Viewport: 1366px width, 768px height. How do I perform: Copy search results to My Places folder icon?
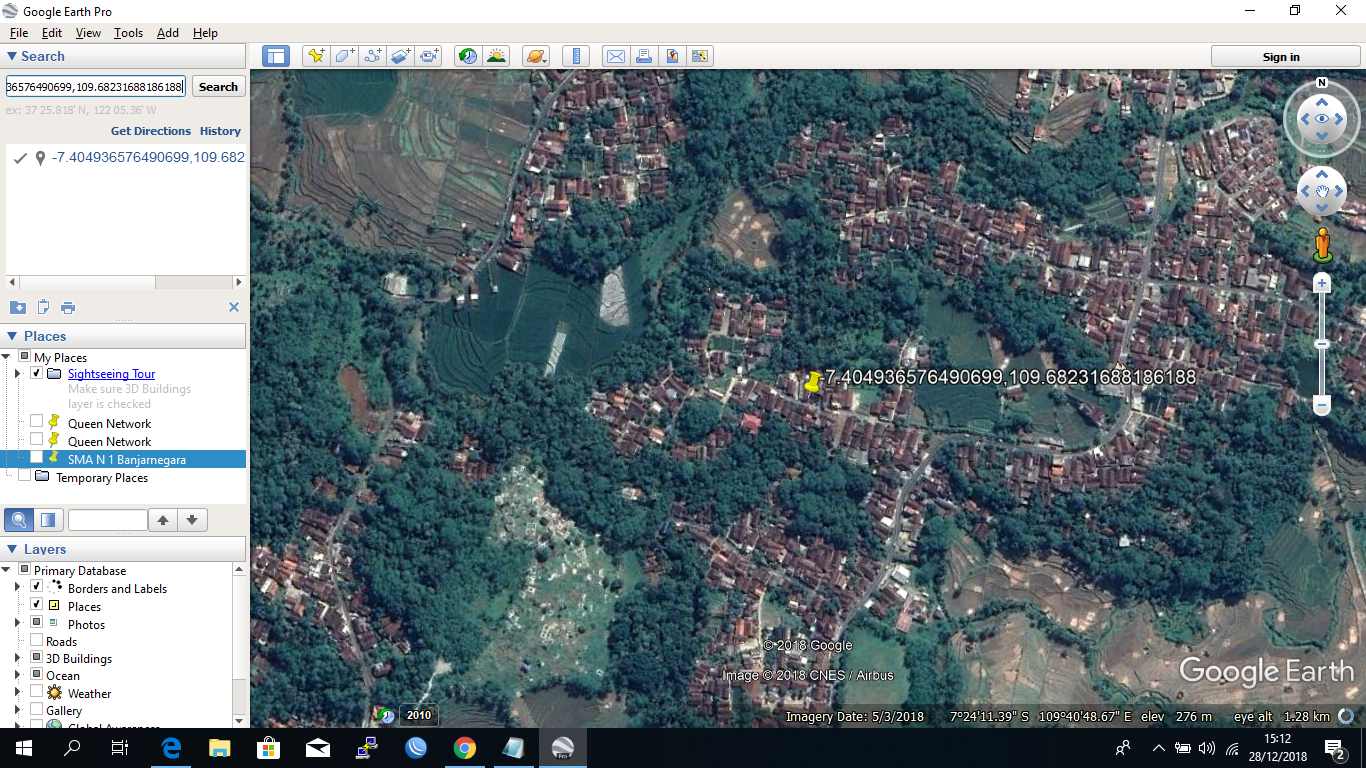point(17,307)
